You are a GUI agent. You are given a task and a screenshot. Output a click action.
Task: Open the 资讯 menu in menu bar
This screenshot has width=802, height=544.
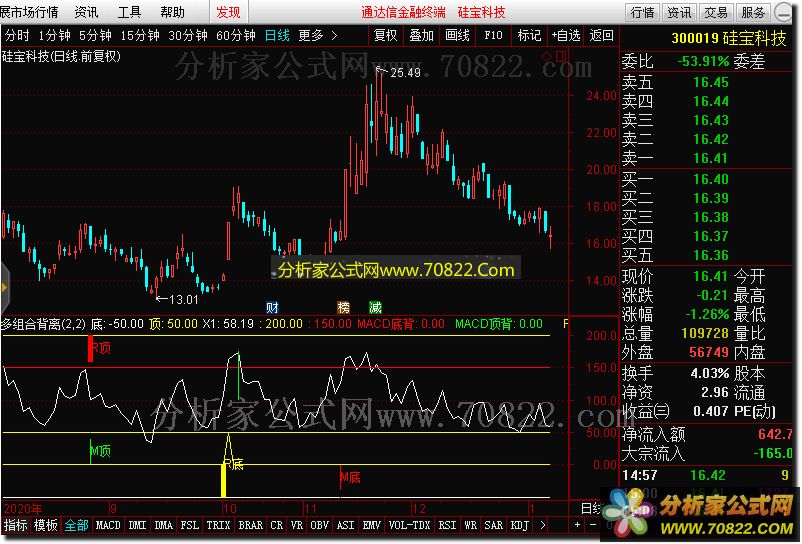tap(87, 12)
